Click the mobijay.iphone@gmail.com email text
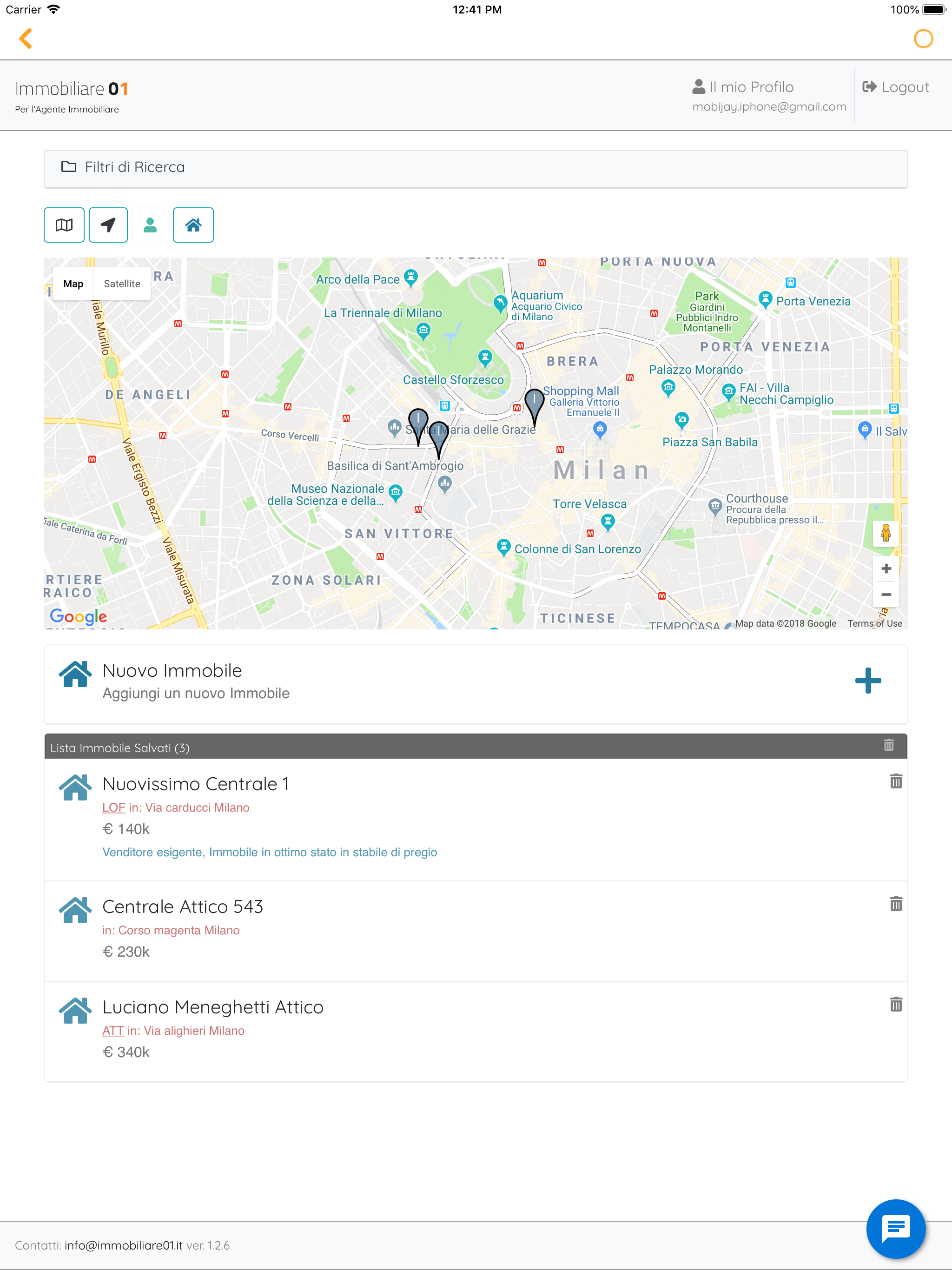This screenshot has height=1270, width=952. [769, 107]
